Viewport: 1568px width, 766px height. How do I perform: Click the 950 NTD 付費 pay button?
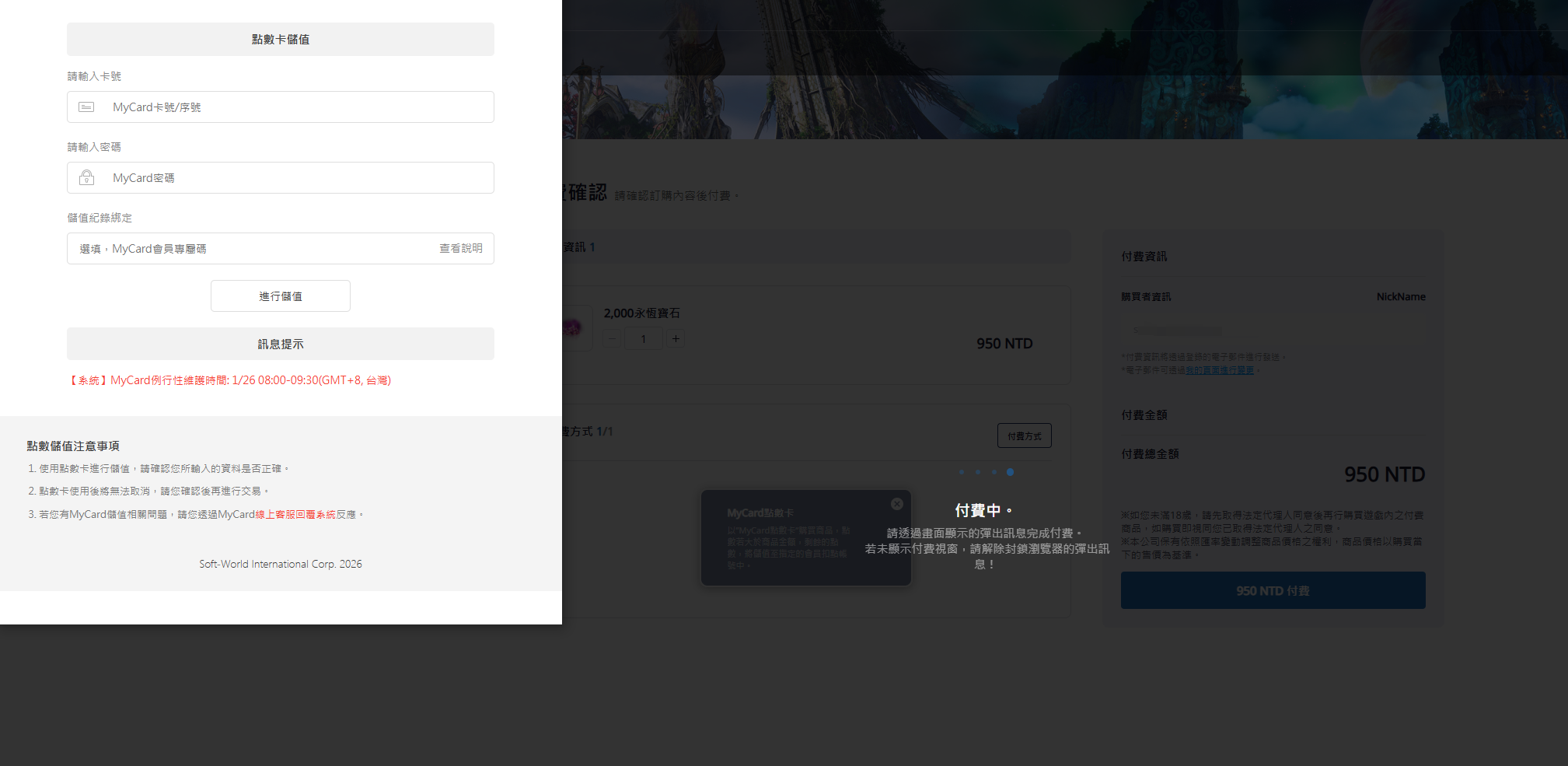[x=1273, y=591]
